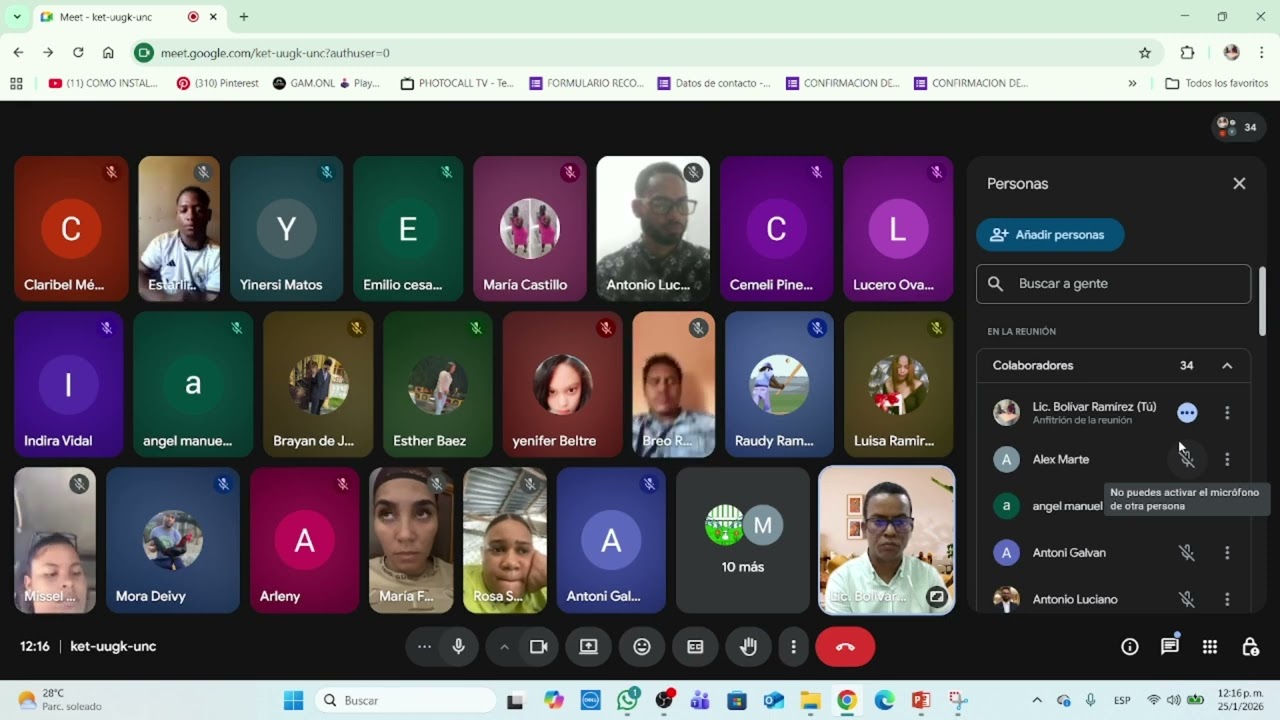Click the muted mic icon beside Antonio Luciano
1280x720 pixels.
[1187, 600]
